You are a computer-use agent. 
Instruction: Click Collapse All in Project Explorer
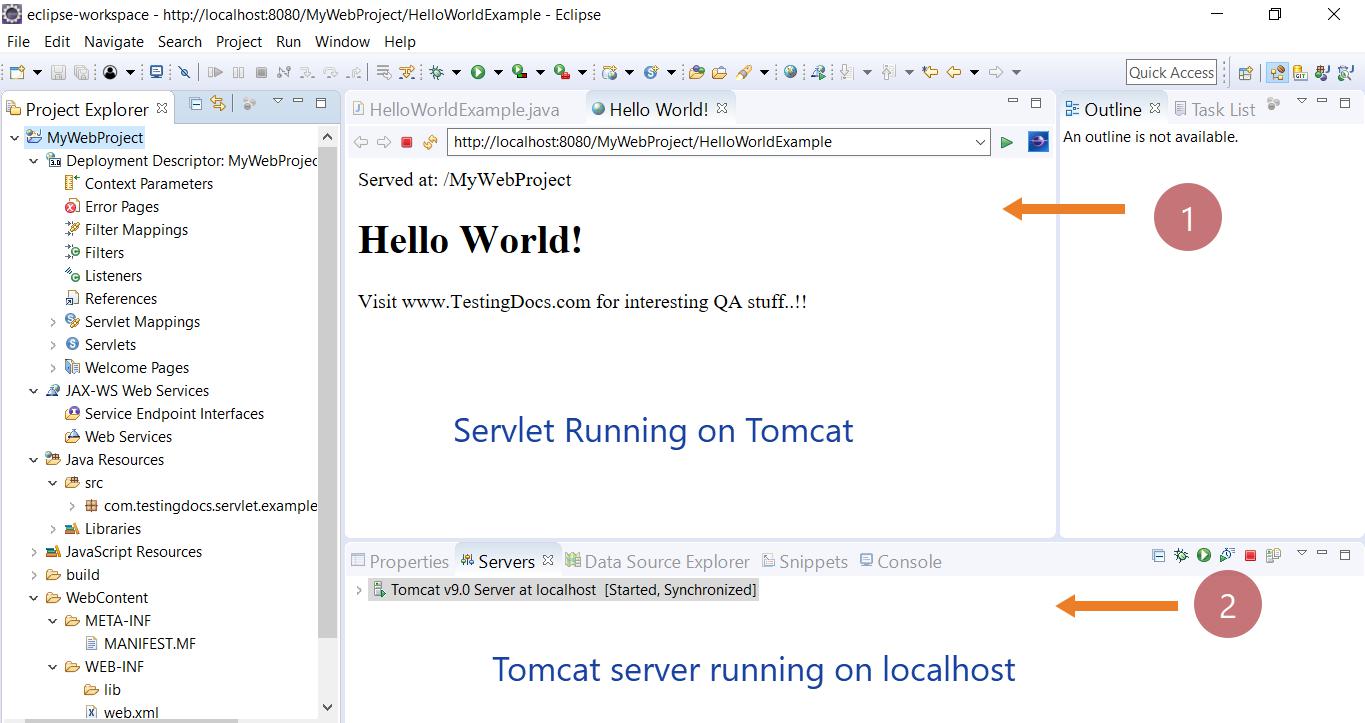pyautogui.click(x=196, y=103)
